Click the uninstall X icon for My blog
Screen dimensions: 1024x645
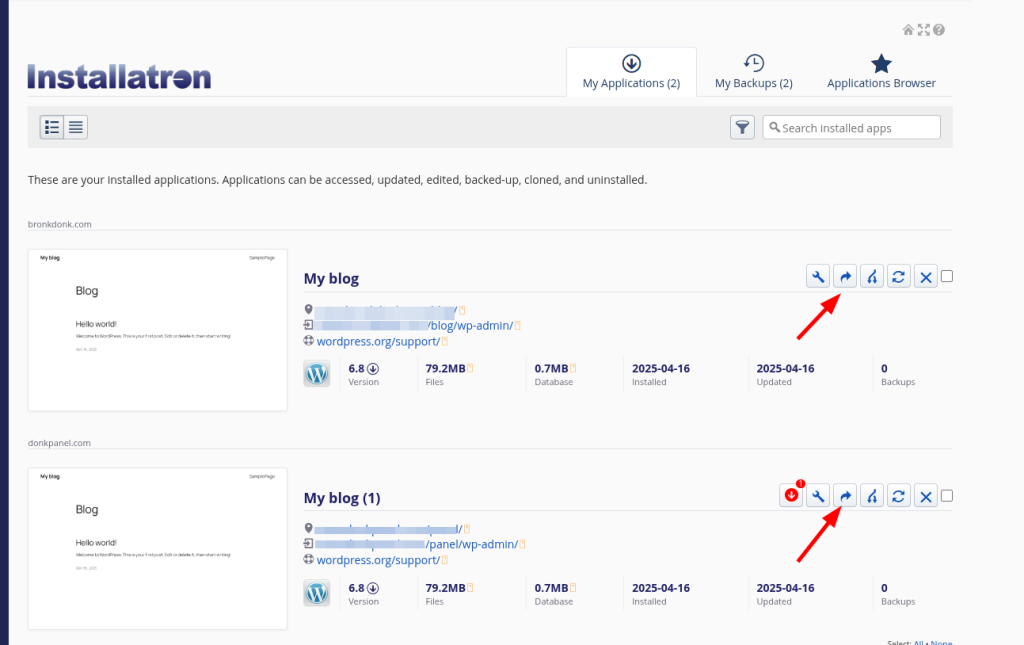pos(925,277)
